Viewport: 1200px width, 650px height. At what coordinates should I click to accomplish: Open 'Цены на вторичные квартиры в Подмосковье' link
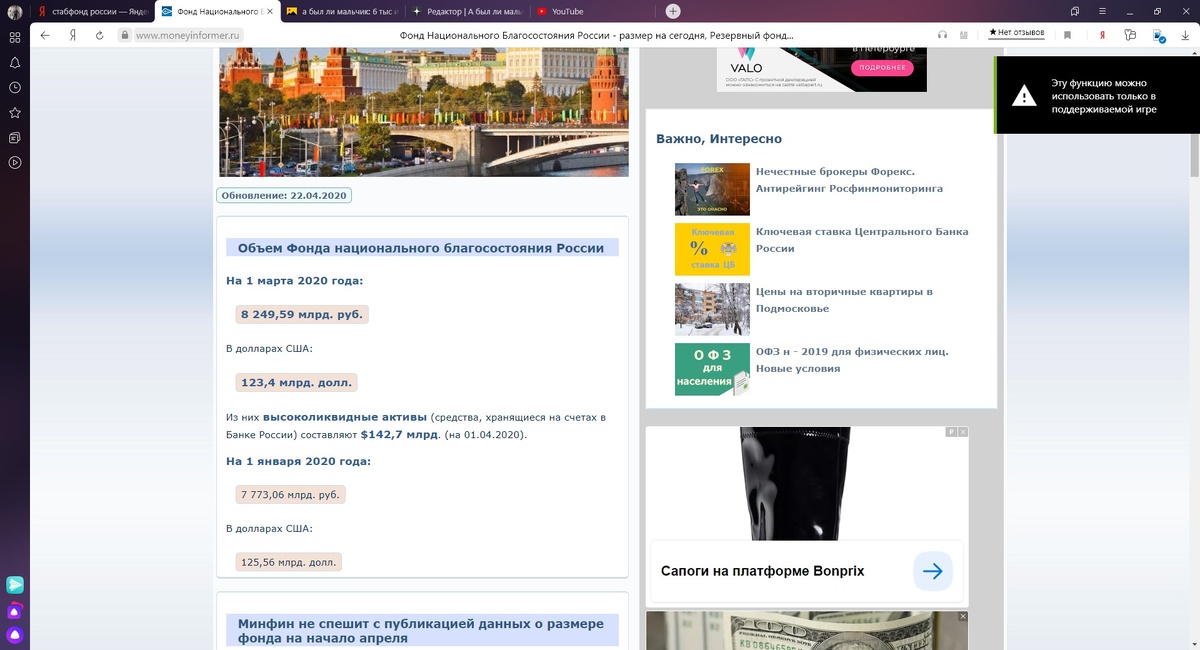tap(844, 300)
